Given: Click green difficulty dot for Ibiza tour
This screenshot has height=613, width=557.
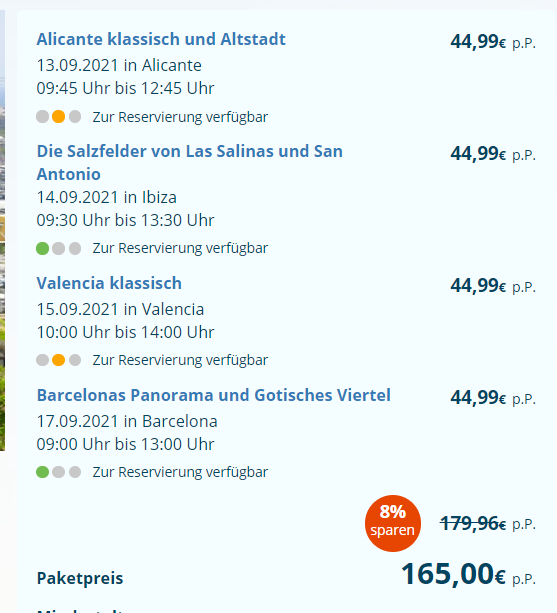Looking at the screenshot, I should click(43, 248).
